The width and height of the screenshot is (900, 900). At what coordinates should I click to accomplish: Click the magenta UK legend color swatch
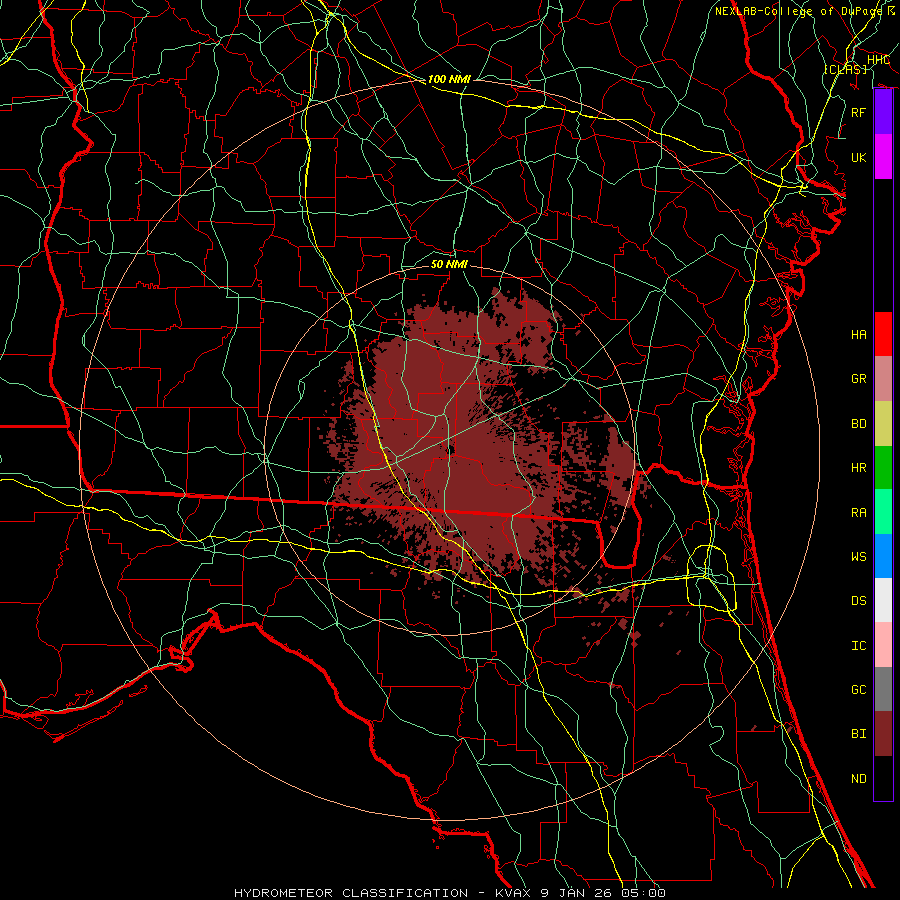[x=883, y=157]
